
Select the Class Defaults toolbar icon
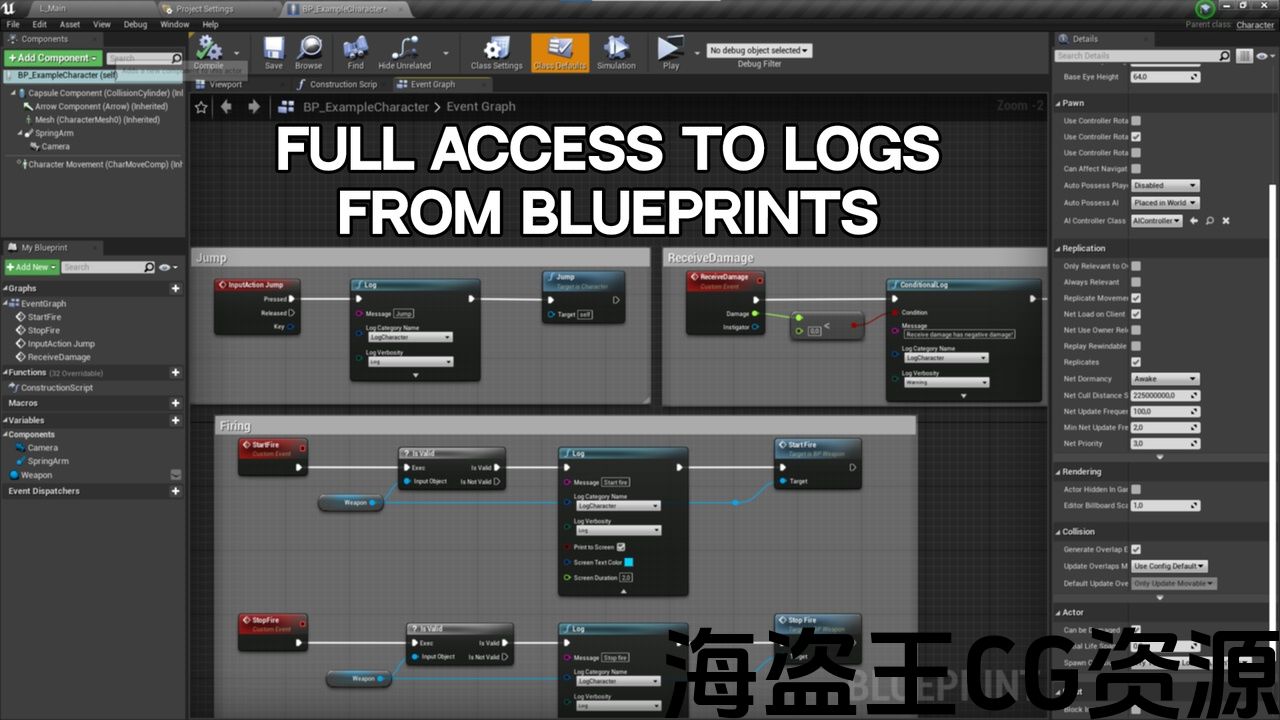pyautogui.click(x=560, y=50)
